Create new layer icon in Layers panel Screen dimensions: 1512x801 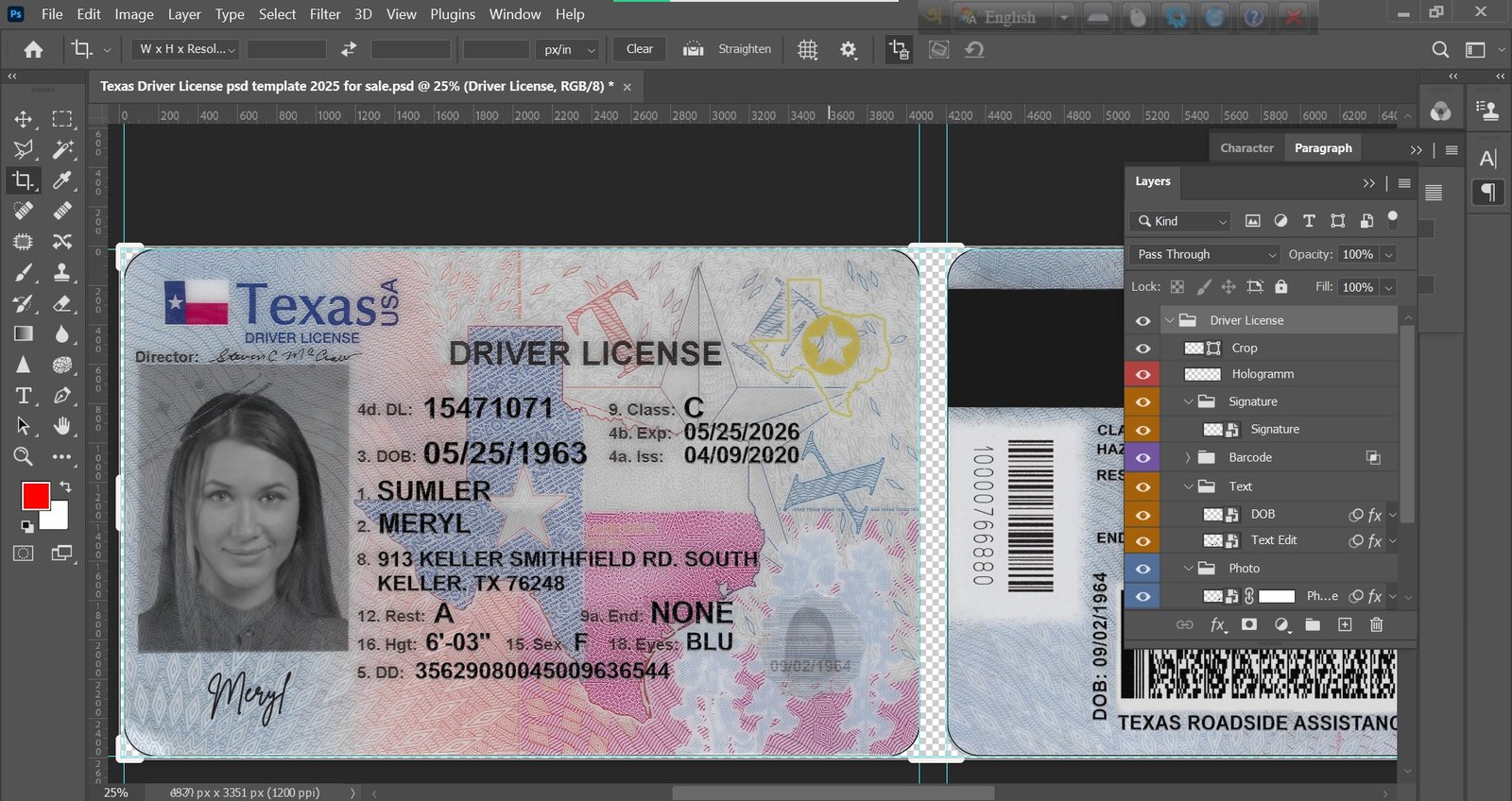point(1345,624)
